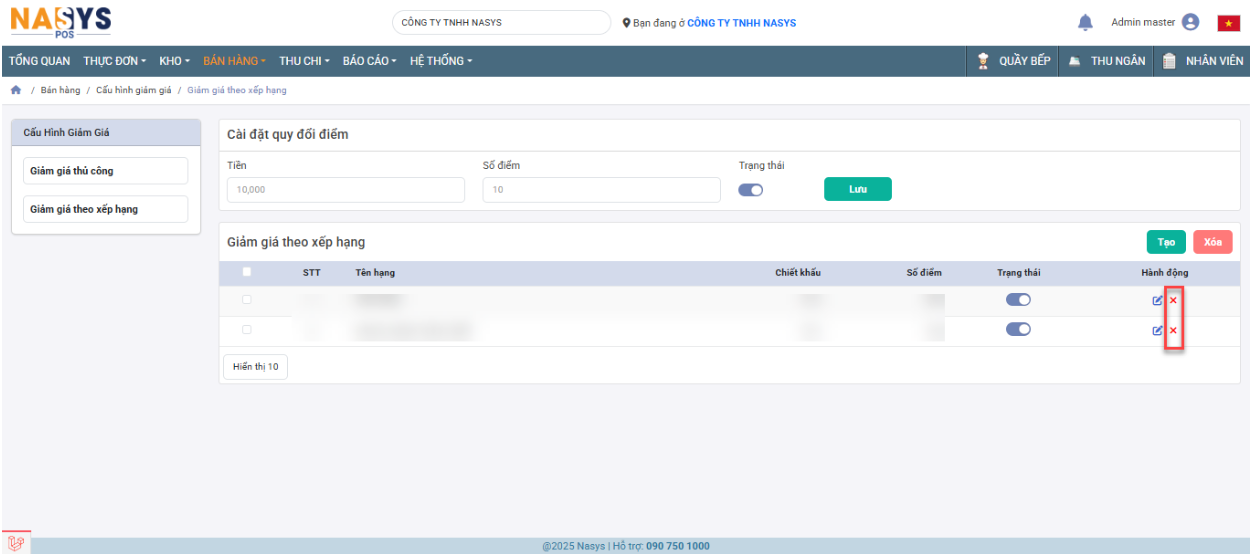Image resolution: width=1252 pixels, height=554 pixels.
Task: Click the notification bell icon
Action: (1085, 22)
